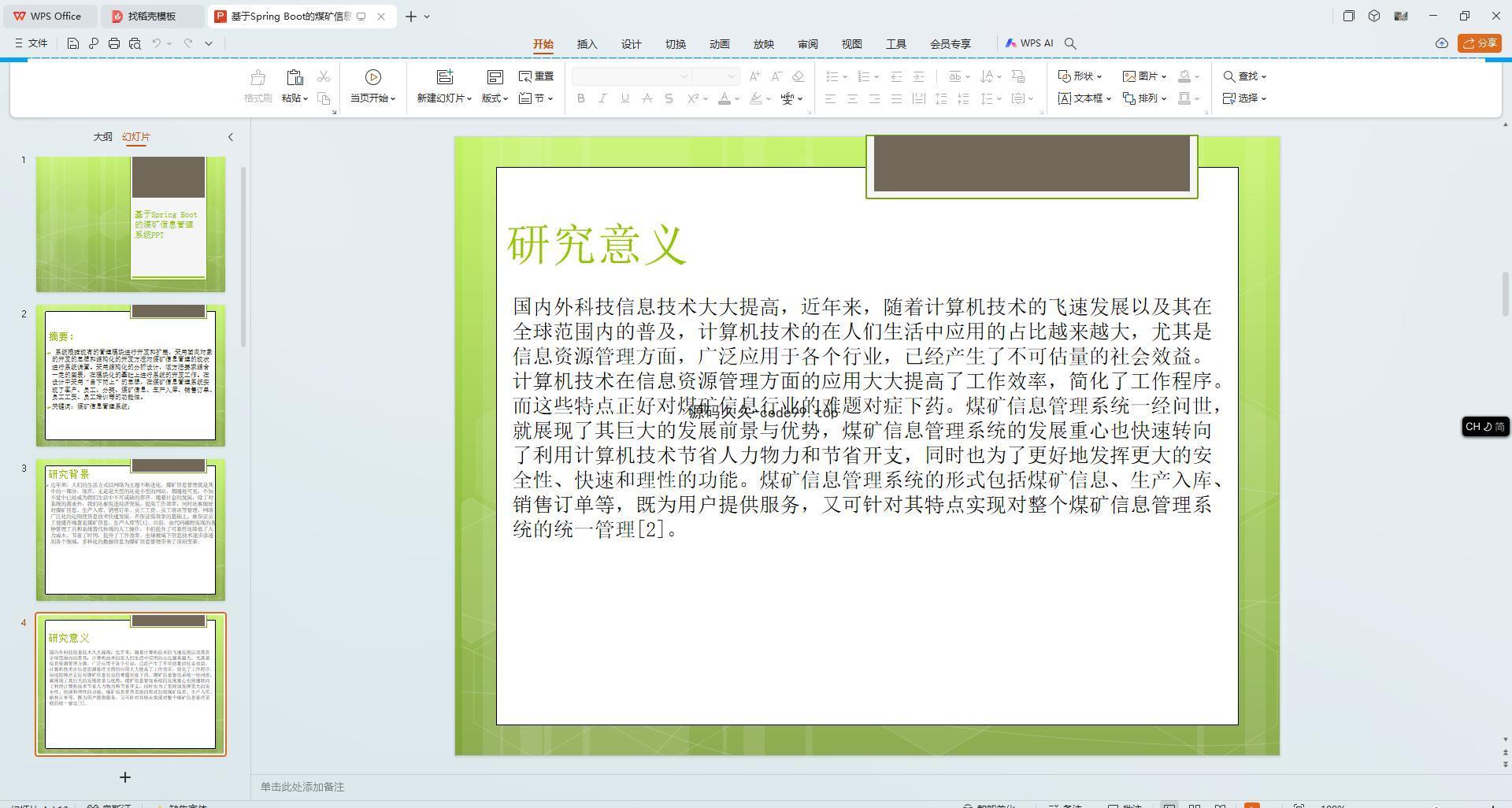This screenshot has width=1512, height=808.
Task: Toggle Align Left paragraph
Action: coord(830,98)
